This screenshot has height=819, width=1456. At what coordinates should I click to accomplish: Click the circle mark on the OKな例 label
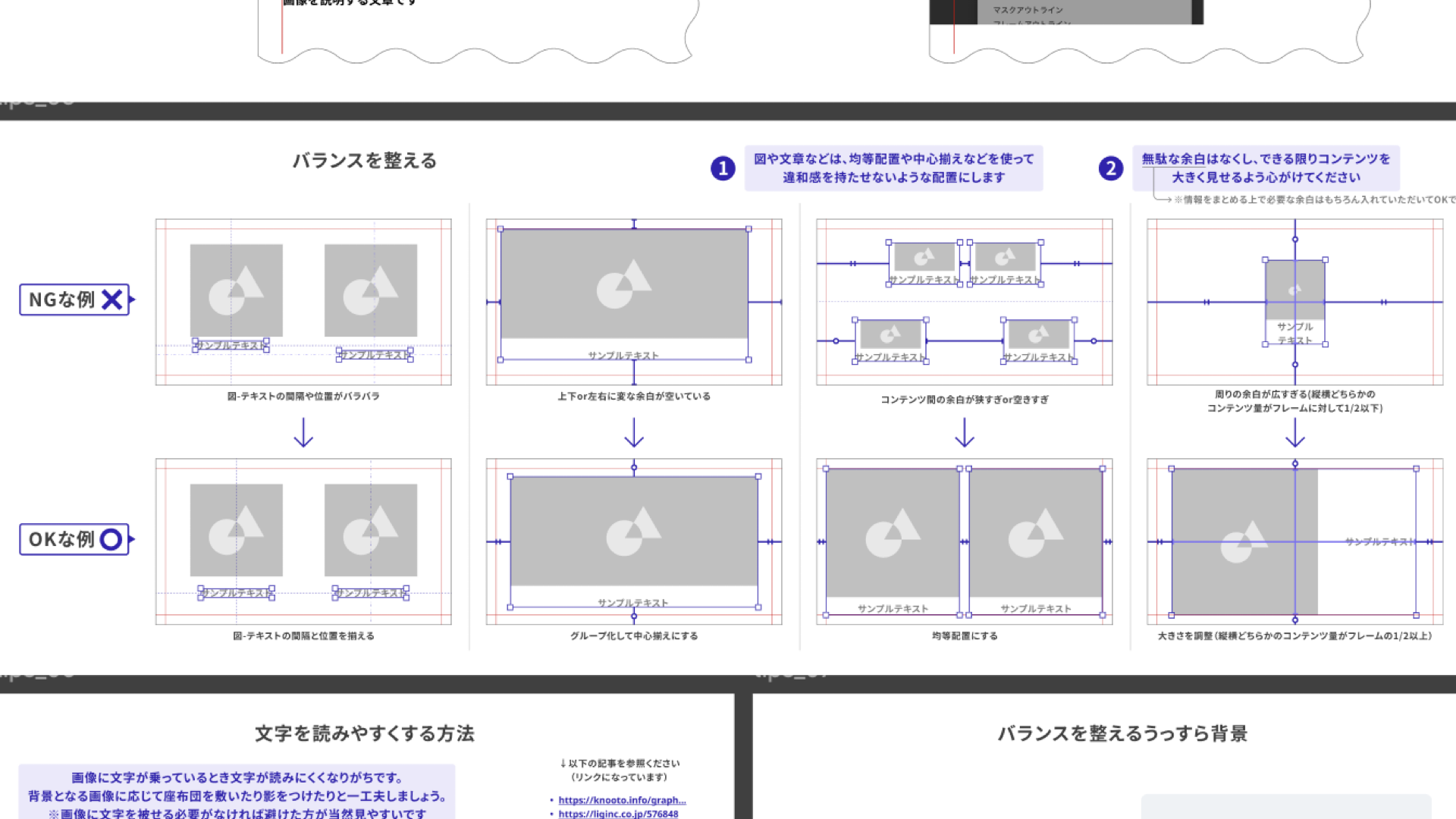pos(111,539)
